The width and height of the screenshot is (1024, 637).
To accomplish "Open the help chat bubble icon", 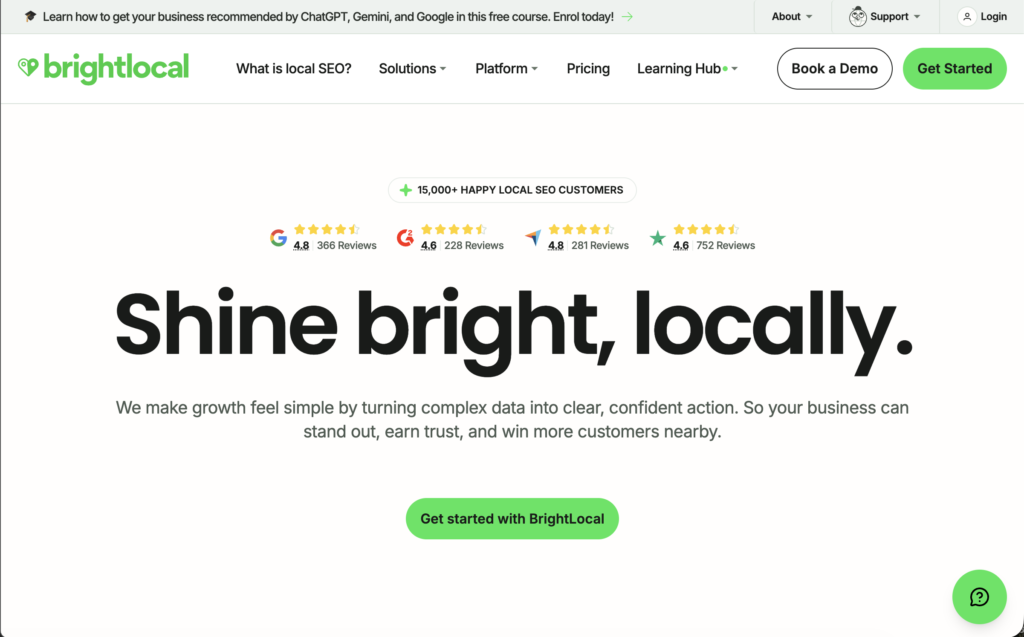I will click(979, 596).
